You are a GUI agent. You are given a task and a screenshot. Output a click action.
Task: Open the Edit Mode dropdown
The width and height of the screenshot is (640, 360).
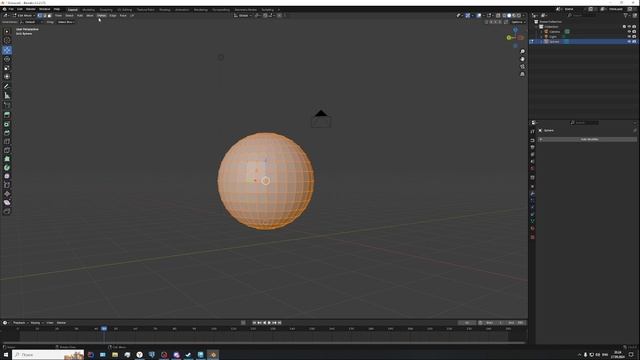[x=23, y=16]
